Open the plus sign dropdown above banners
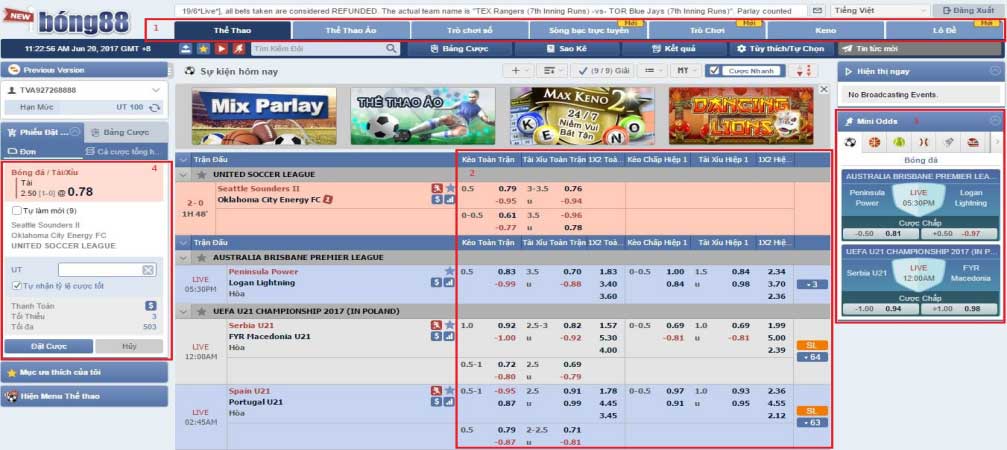Screen dimensions: 1007x450 click(519, 71)
